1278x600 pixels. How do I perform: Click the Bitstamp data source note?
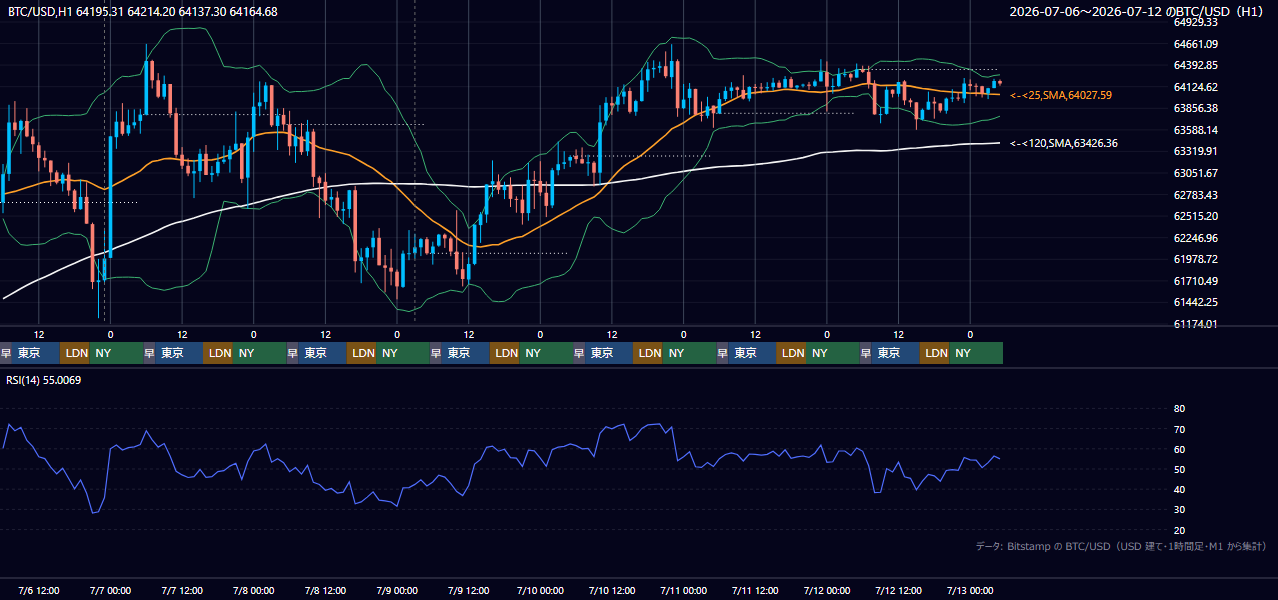1121,546
